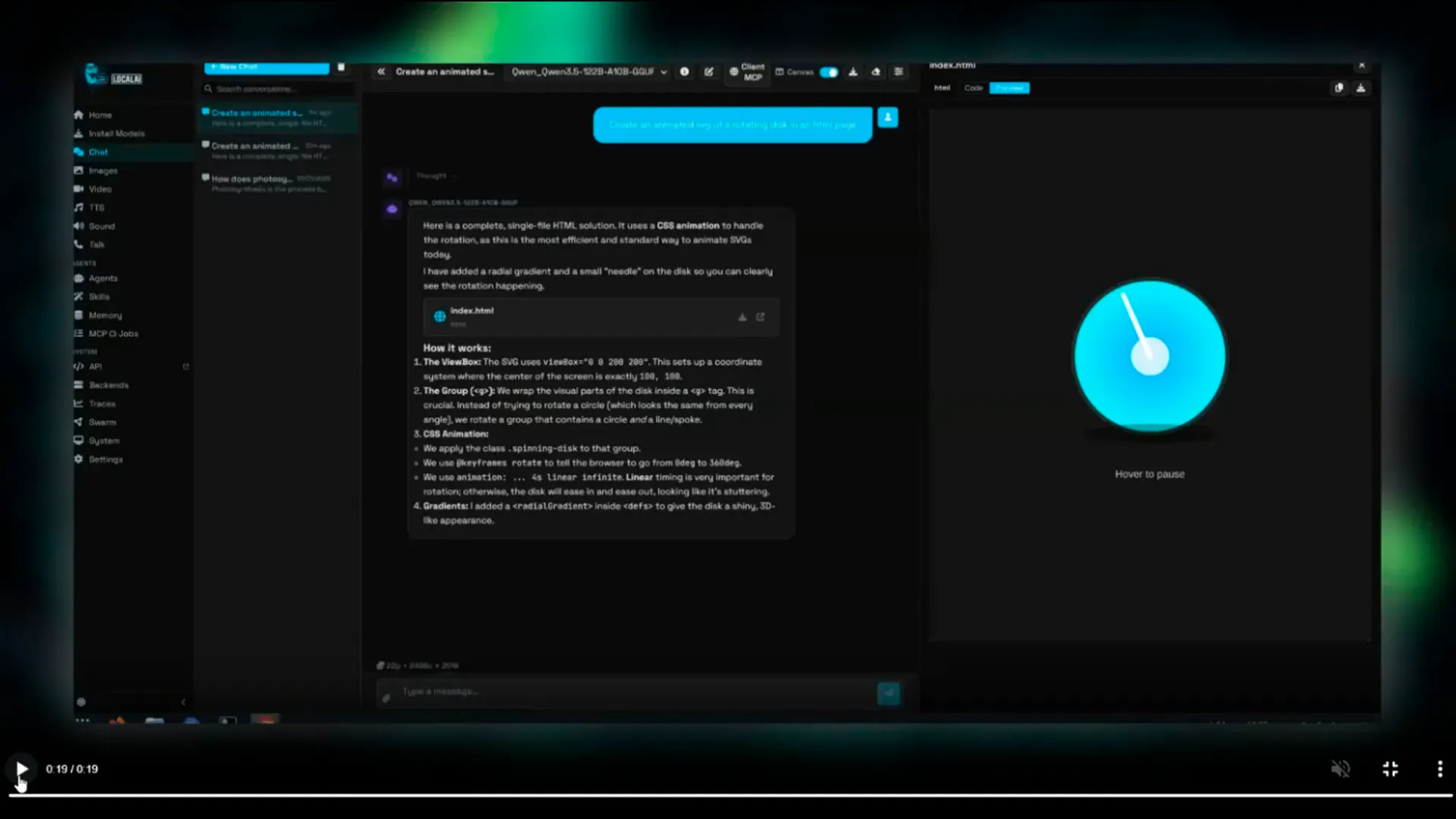This screenshot has width=1456, height=819.
Task: Open the API link in the sidebar
Action: click(95, 367)
